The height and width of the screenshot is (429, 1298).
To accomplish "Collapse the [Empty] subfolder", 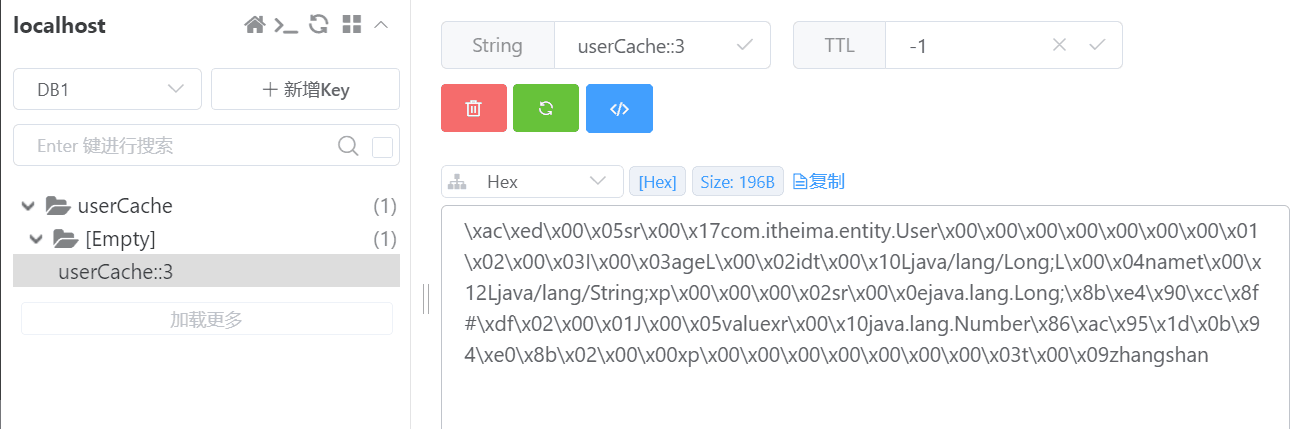I will tap(35, 239).
